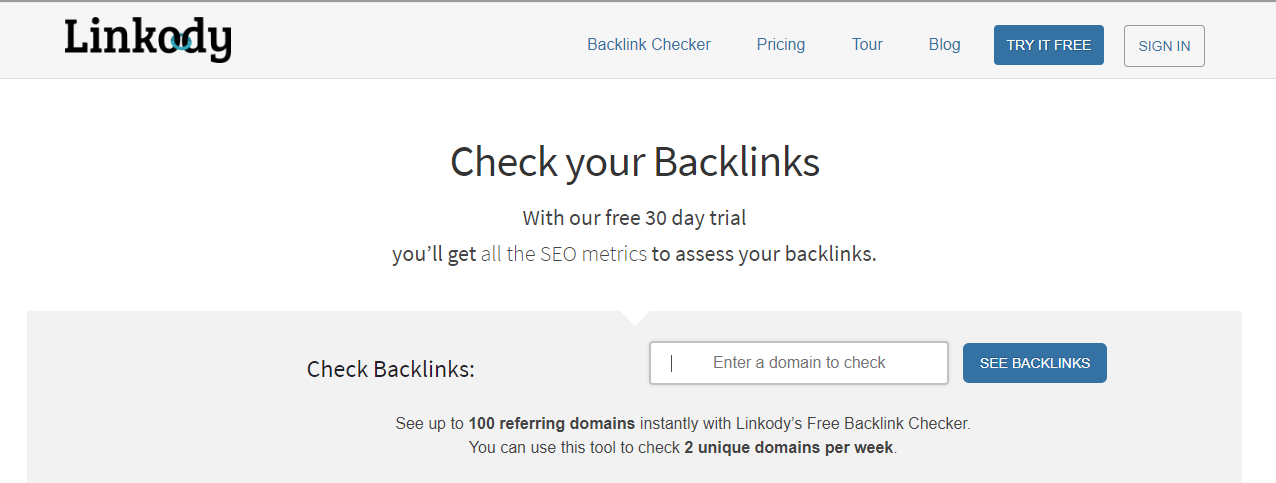The width and height of the screenshot is (1276, 483).
Task: Click the "Check your Backlinks" heading
Action: pyautogui.click(x=635, y=163)
